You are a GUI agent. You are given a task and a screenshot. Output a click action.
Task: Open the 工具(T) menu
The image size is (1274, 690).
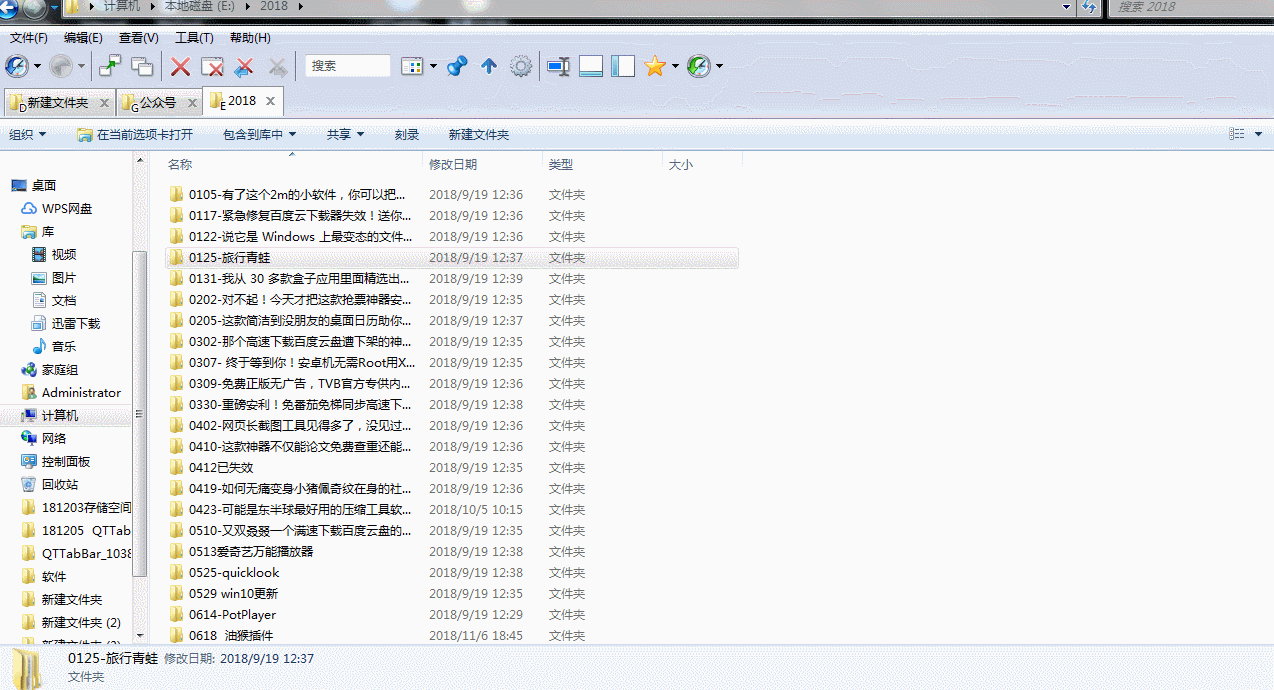click(194, 38)
